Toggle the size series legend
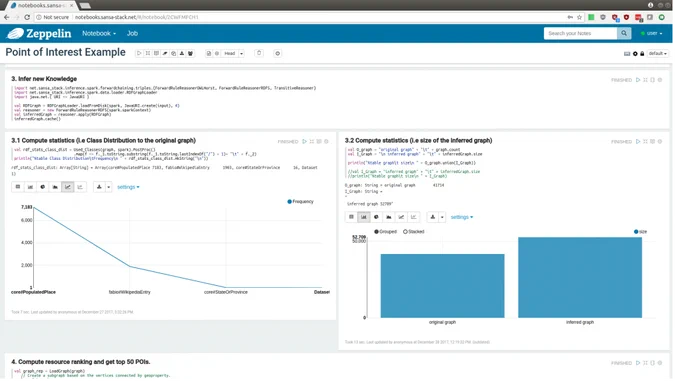Viewport: 680px width, 386px height. click(x=640, y=232)
